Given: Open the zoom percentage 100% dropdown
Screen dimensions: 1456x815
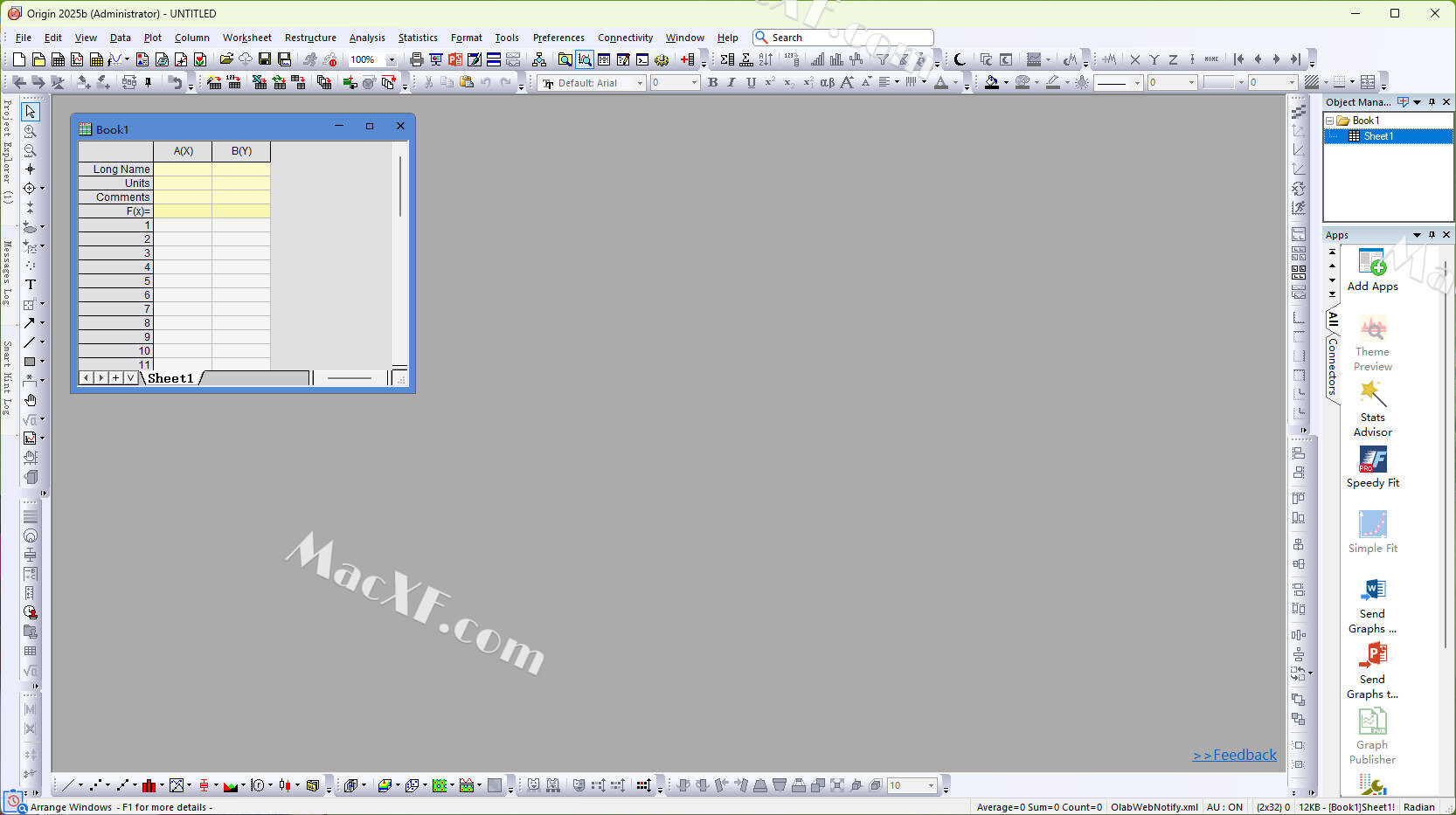Looking at the screenshot, I should coord(392,60).
